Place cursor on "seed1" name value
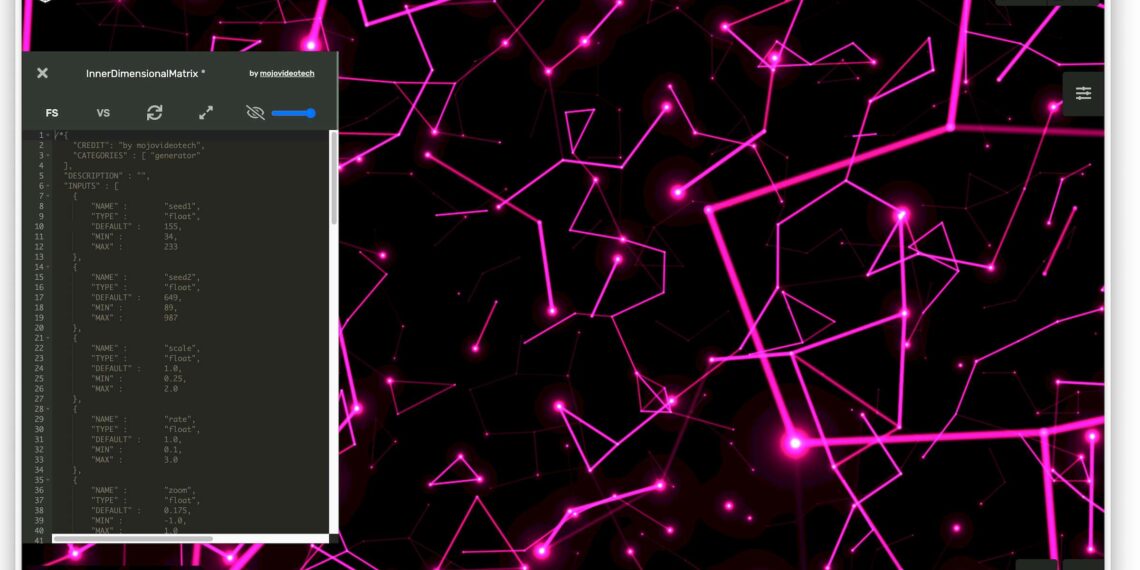 (x=182, y=206)
